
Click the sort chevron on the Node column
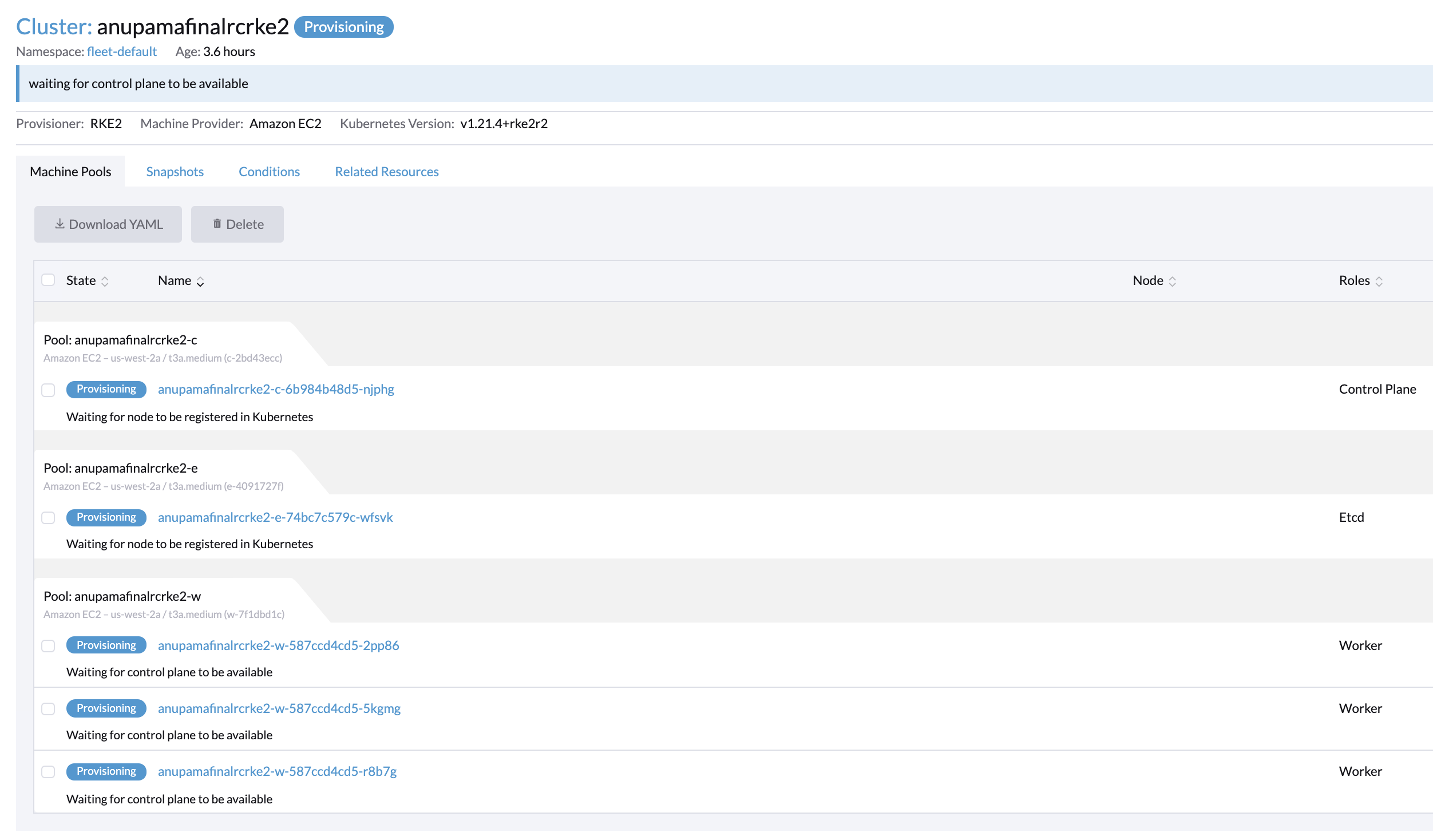click(1173, 281)
